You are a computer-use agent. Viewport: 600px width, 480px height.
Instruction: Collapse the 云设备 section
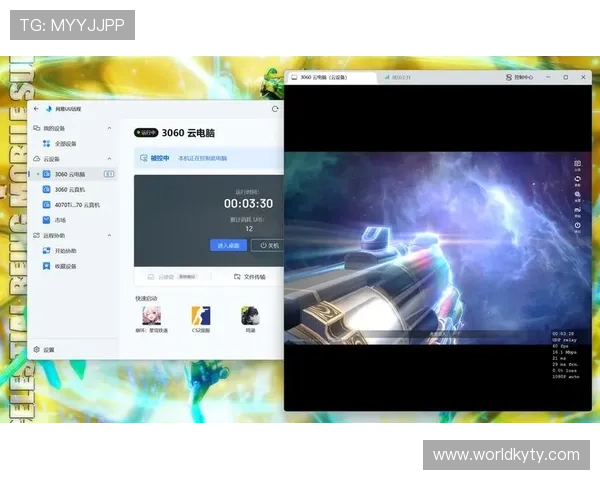click(111, 159)
